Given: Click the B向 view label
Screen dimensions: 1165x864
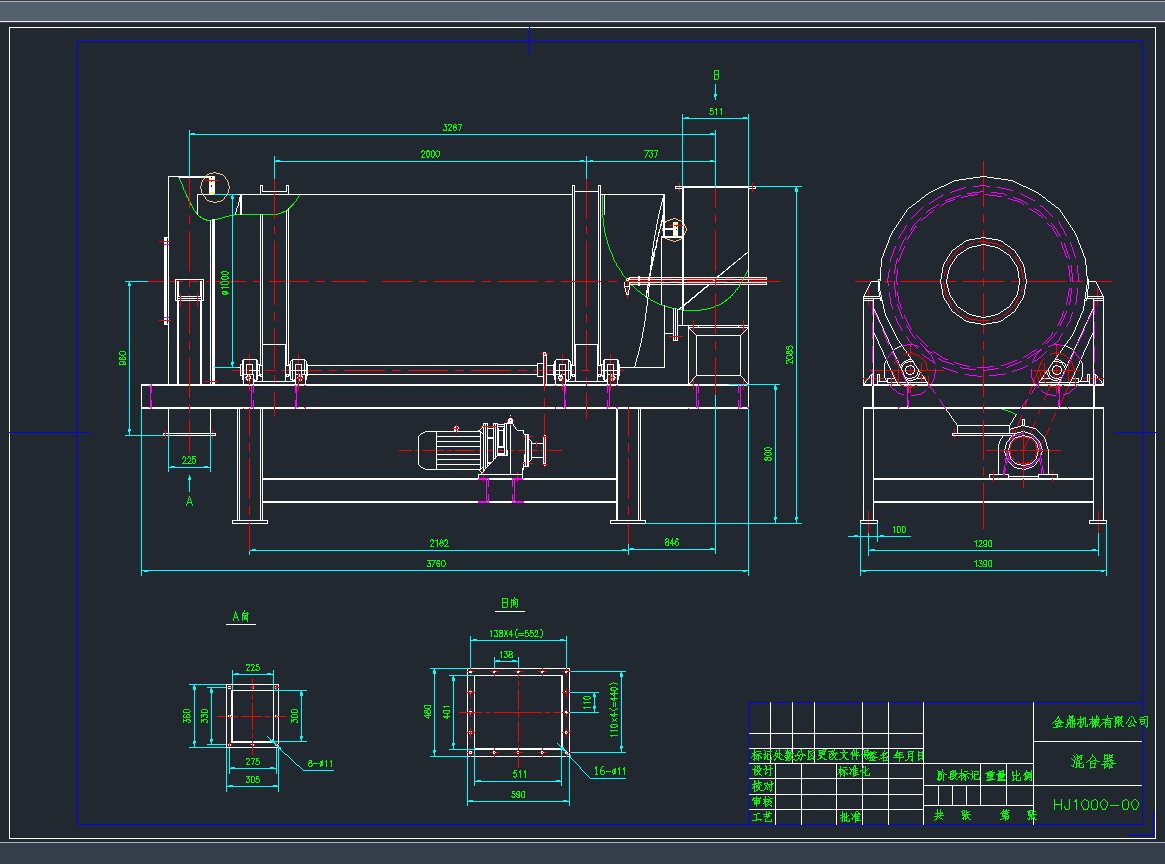Looking at the screenshot, I should (x=510, y=603).
